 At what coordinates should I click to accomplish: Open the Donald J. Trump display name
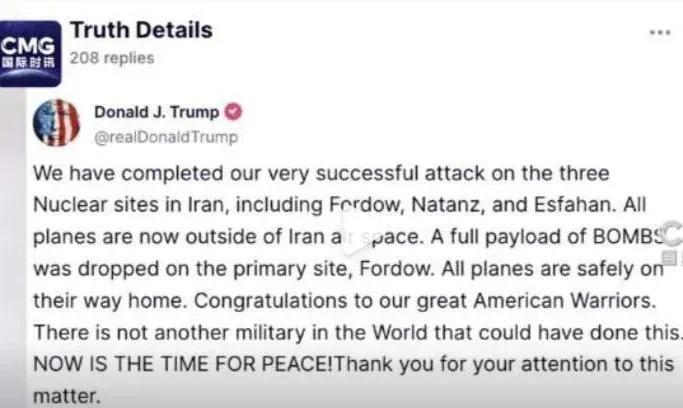(156, 112)
